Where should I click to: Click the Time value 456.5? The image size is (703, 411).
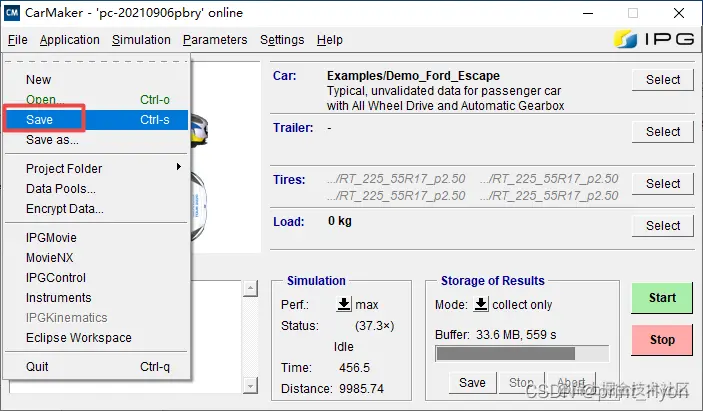coord(355,368)
